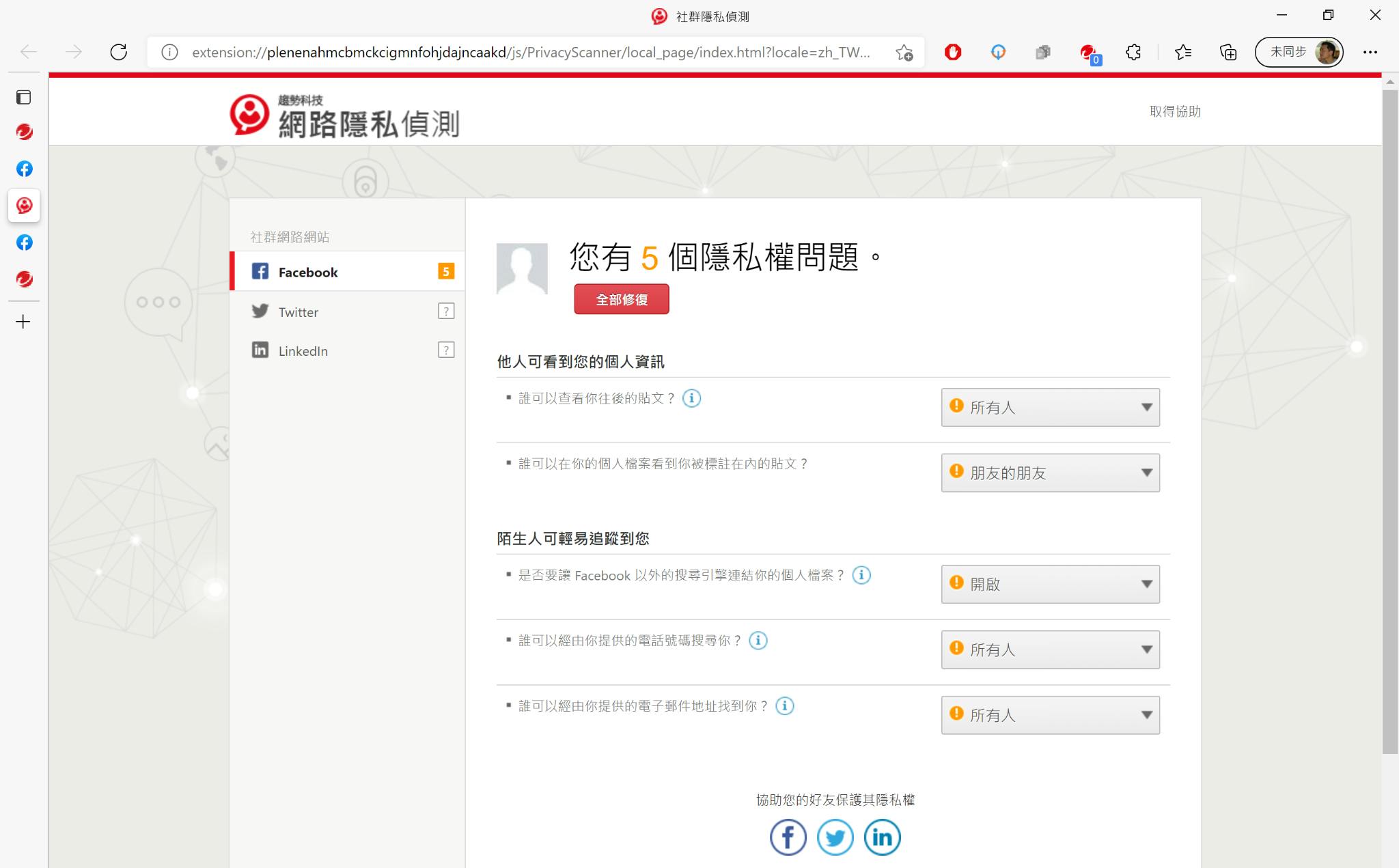Click the text 協助您的好友保護其隱私權
Screen dimensions: 1399x868
[x=835, y=800]
